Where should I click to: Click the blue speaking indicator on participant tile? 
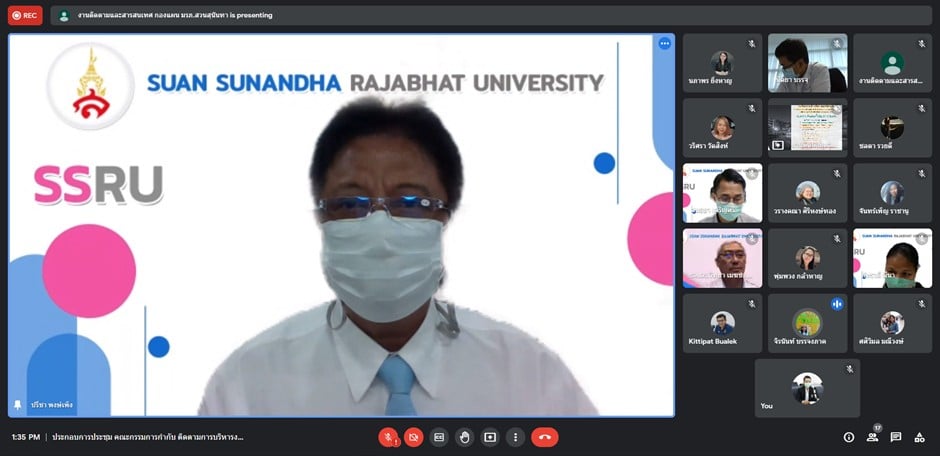[837, 304]
